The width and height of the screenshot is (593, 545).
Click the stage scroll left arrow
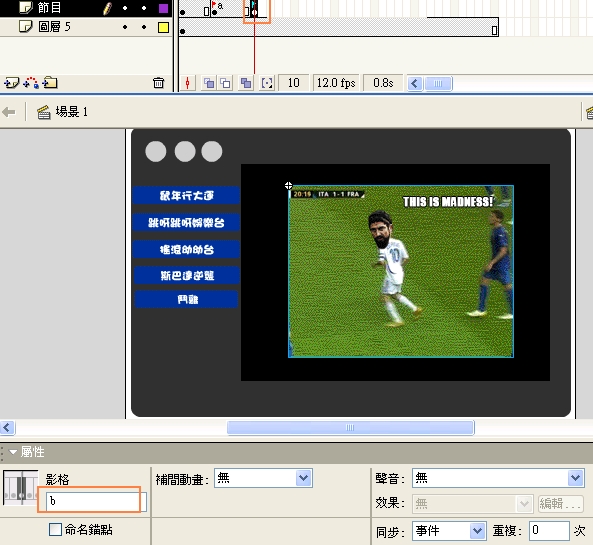[x=7, y=428]
